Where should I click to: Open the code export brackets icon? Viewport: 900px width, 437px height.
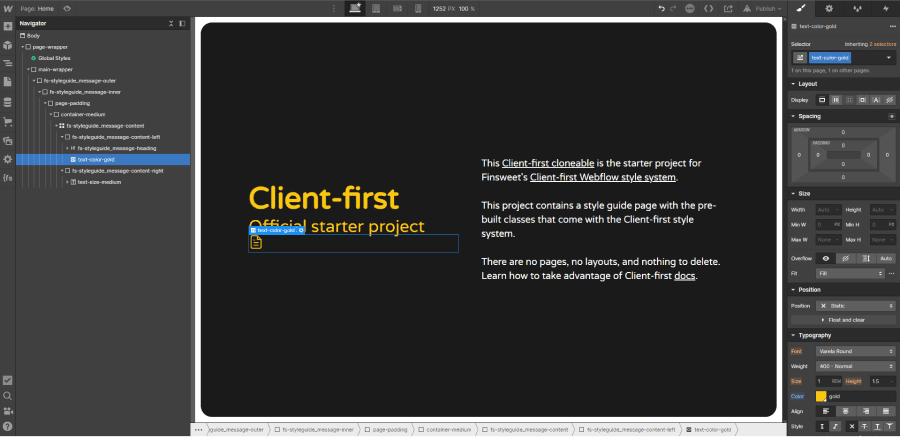pyautogui.click(x=709, y=9)
